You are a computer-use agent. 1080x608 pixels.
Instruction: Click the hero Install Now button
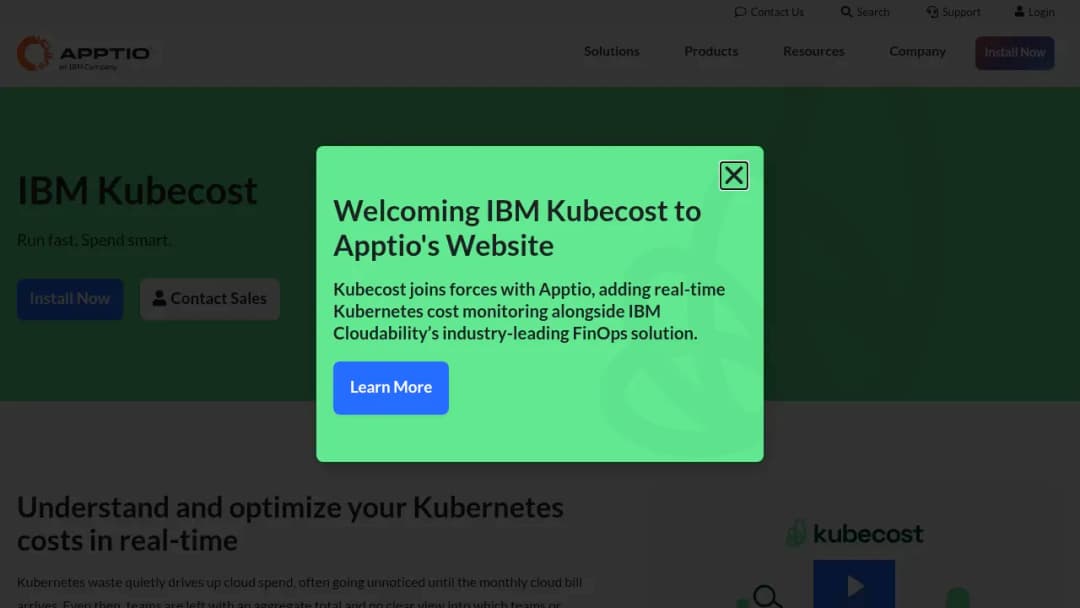[x=70, y=299]
